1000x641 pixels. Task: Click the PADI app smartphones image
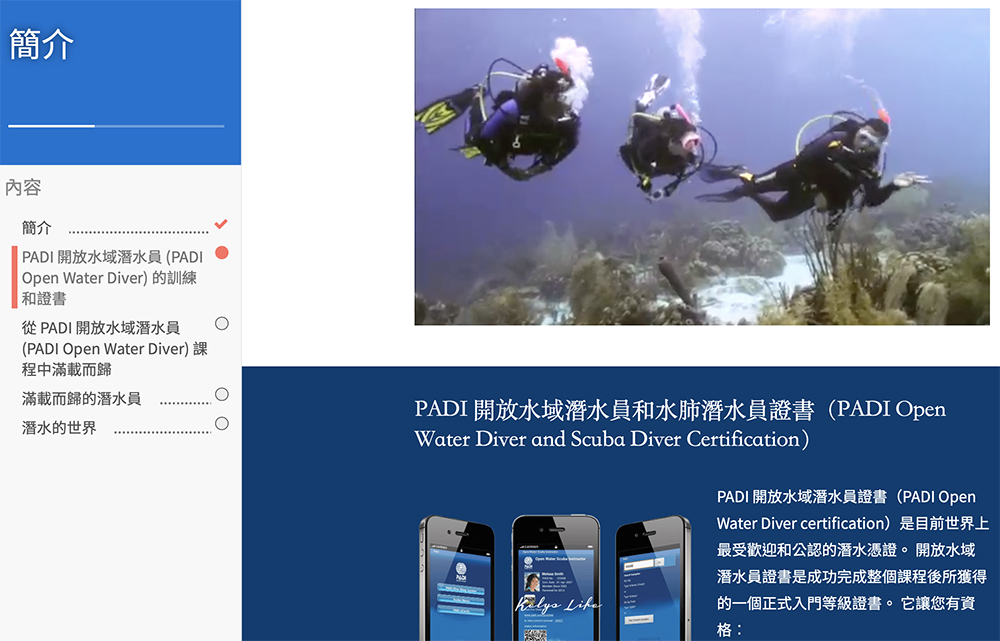pos(555,577)
